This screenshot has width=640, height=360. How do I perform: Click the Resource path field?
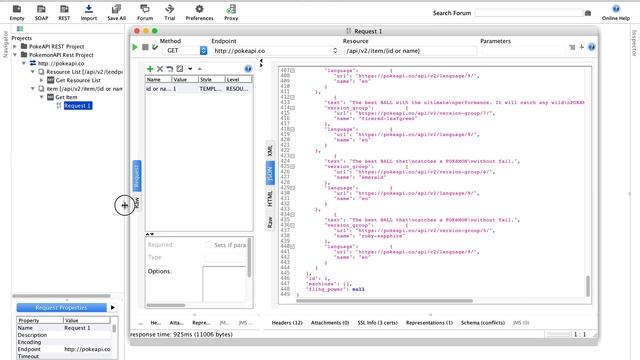click(x=410, y=51)
